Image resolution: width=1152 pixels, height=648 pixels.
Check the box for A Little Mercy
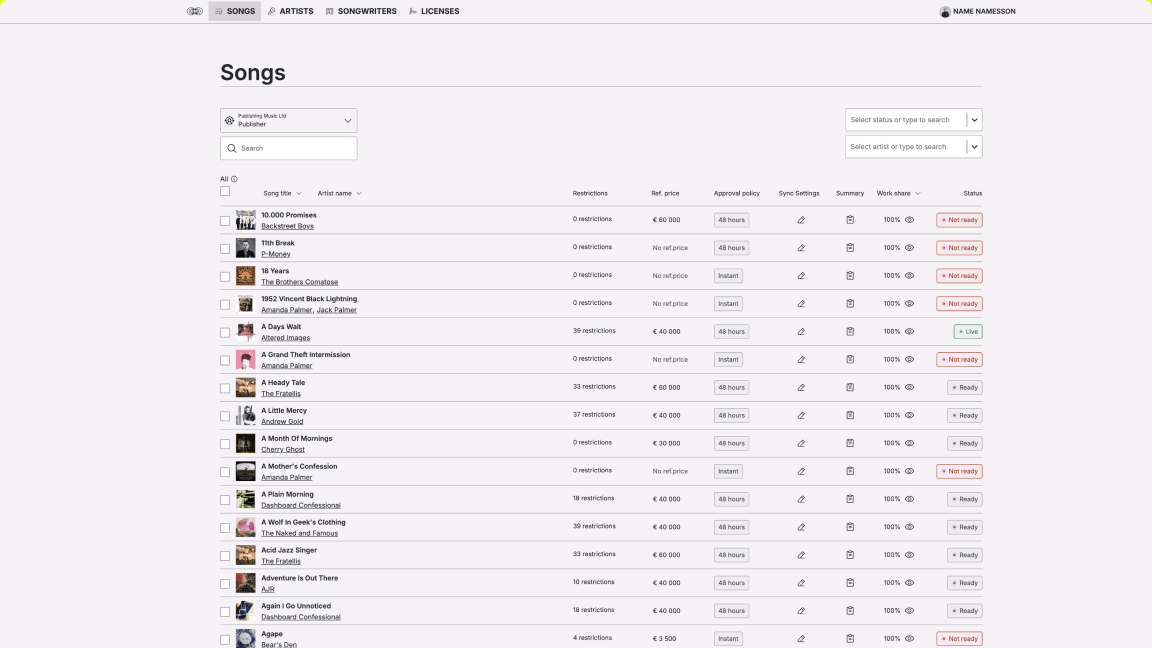225,416
